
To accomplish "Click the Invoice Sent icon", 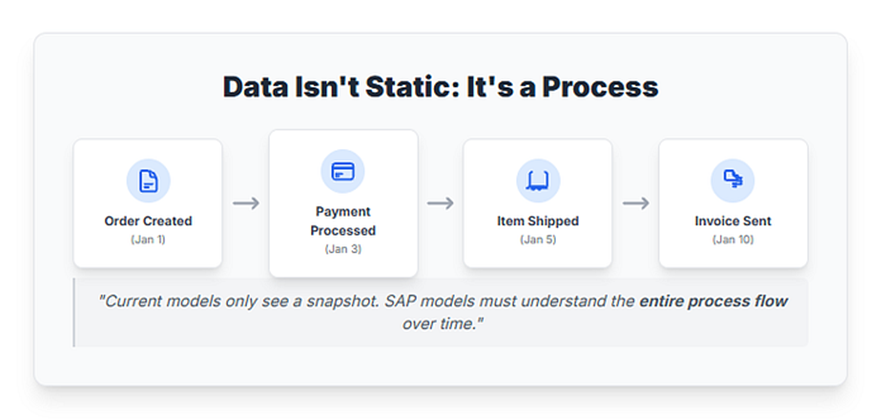I will click(x=733, y=181).
